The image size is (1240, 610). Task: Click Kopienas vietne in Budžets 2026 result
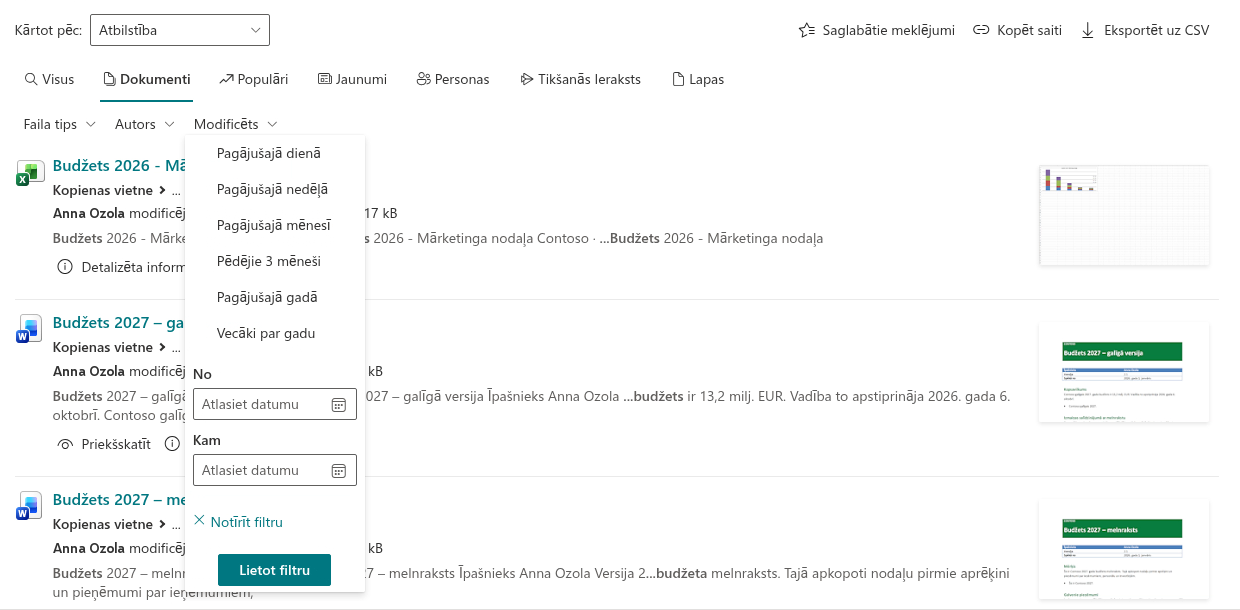(x=102, y=190)
